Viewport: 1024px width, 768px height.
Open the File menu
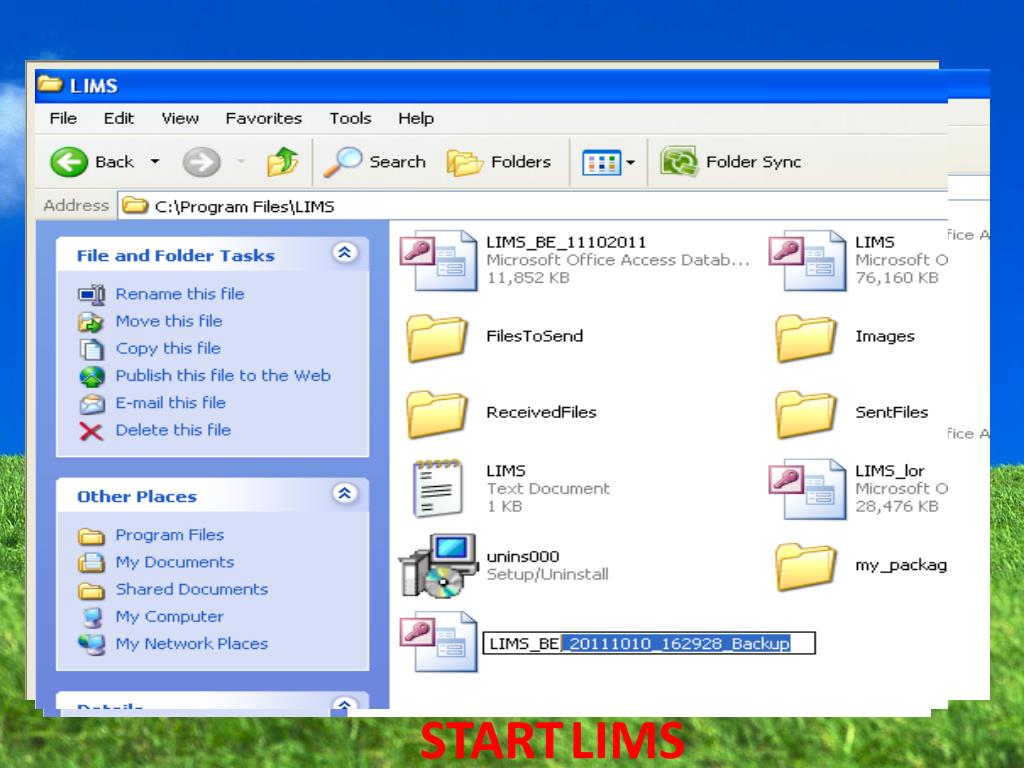63,118
